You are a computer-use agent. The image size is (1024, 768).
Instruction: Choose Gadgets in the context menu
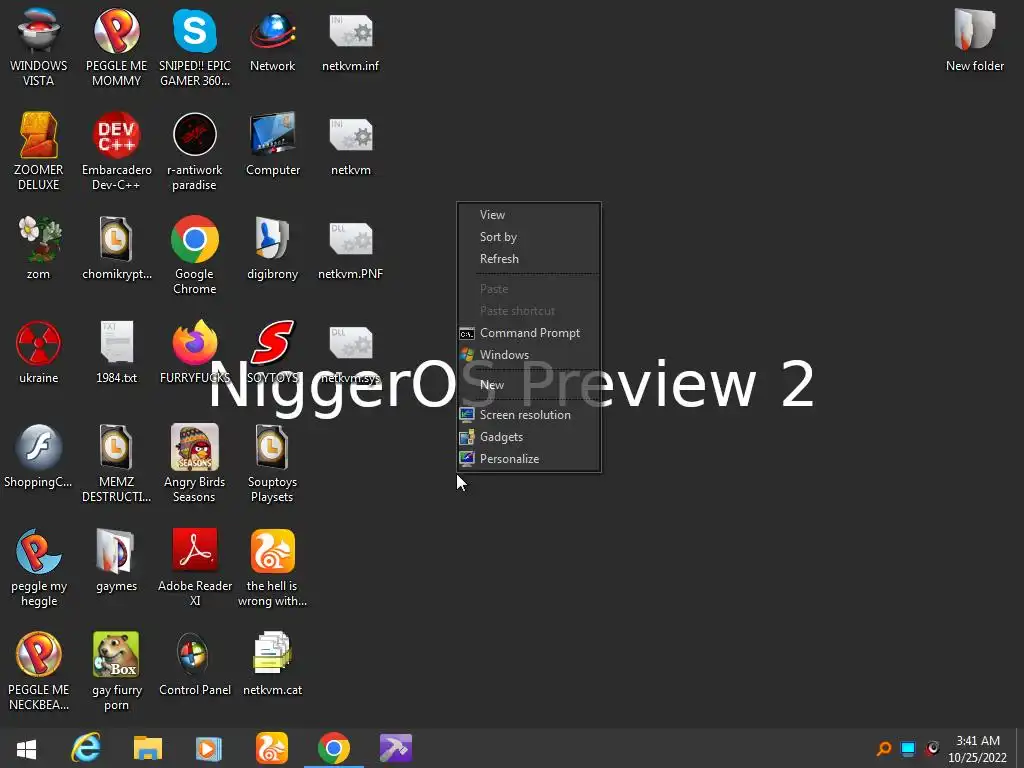(x=529, y=437)
